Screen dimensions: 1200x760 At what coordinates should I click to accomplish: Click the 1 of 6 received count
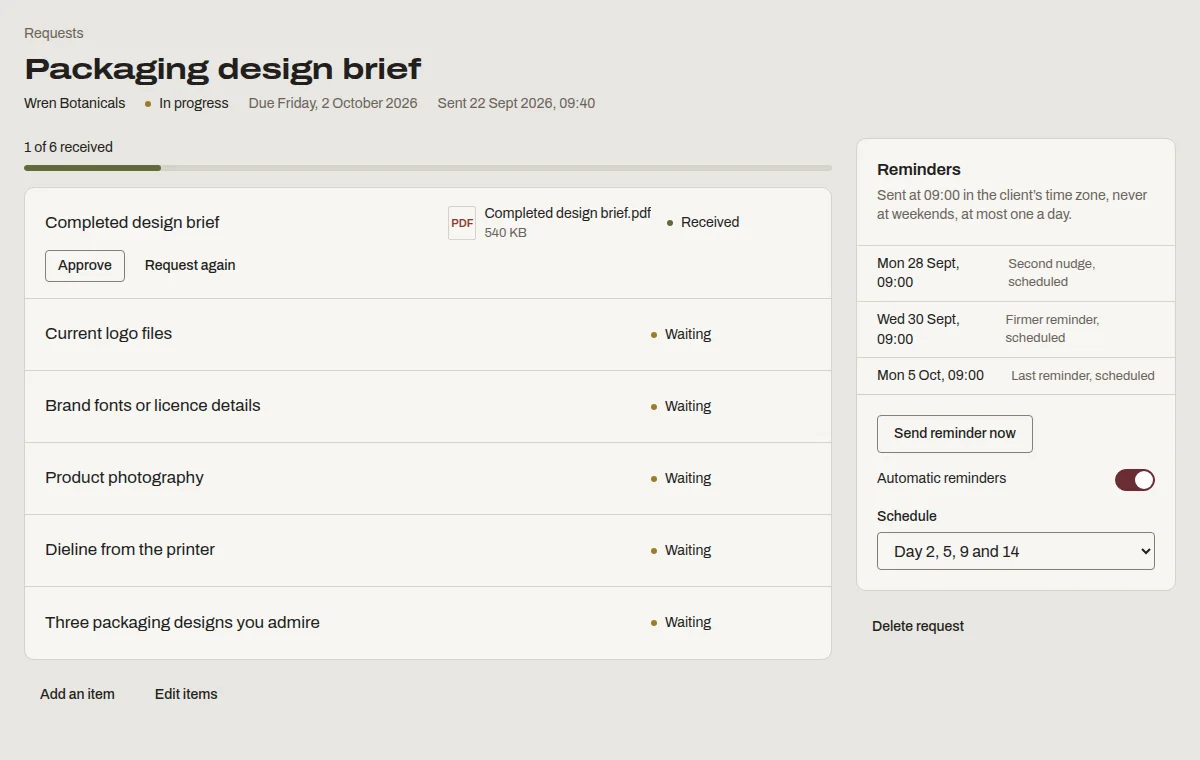click(68, 147)
